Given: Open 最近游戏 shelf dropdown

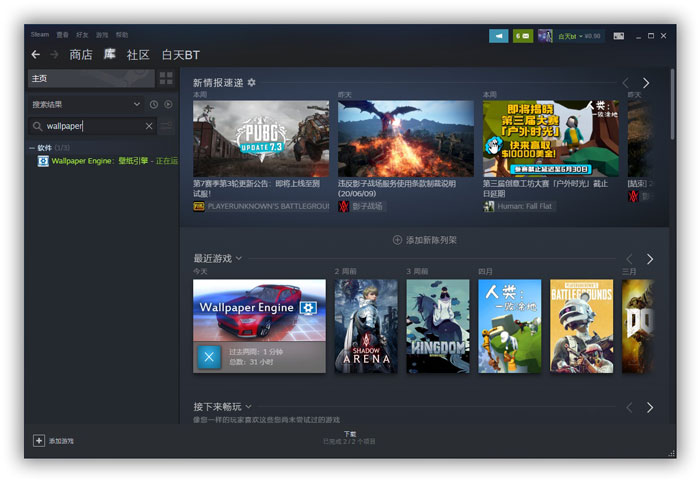Looking at the screenshot, I should coord(238,259).
